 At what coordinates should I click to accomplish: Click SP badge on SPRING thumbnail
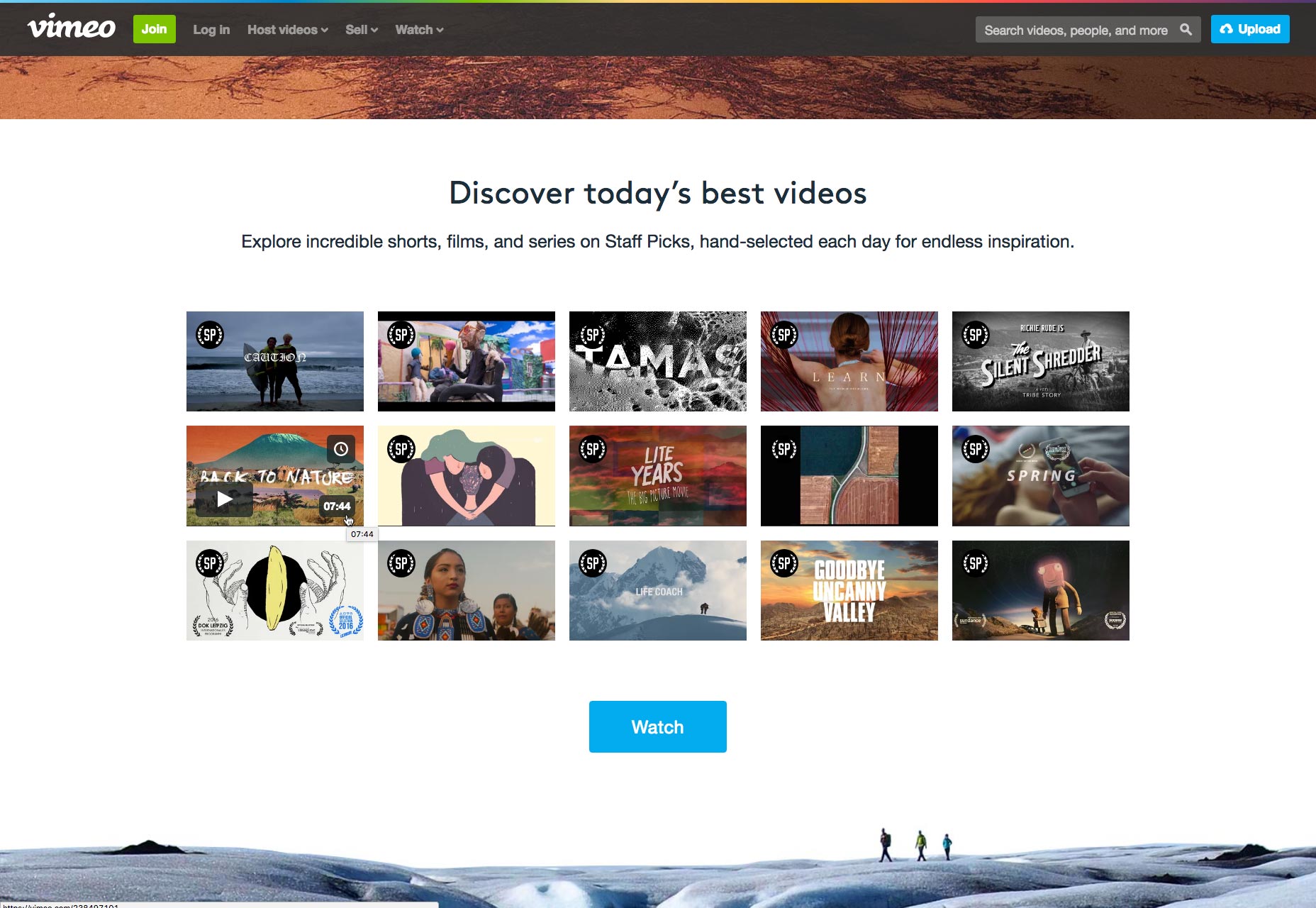pos(976,449)
